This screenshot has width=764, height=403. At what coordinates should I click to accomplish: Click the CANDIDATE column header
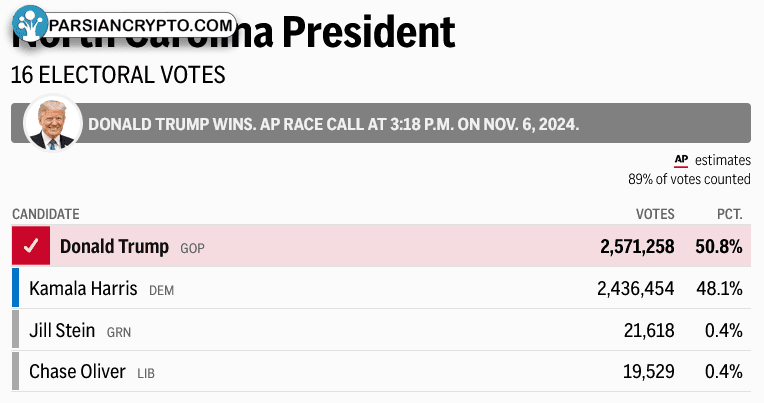46,214
